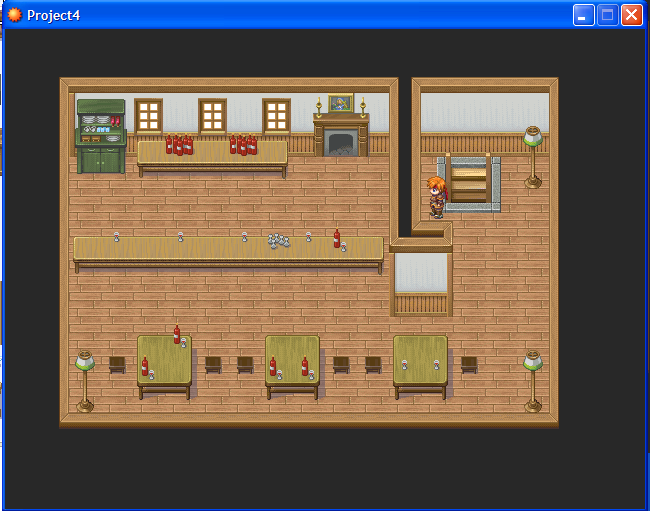This screenshot has width=650, height=511.
Task: Click the middle square table with two bottles
Action: click(292, 368)
